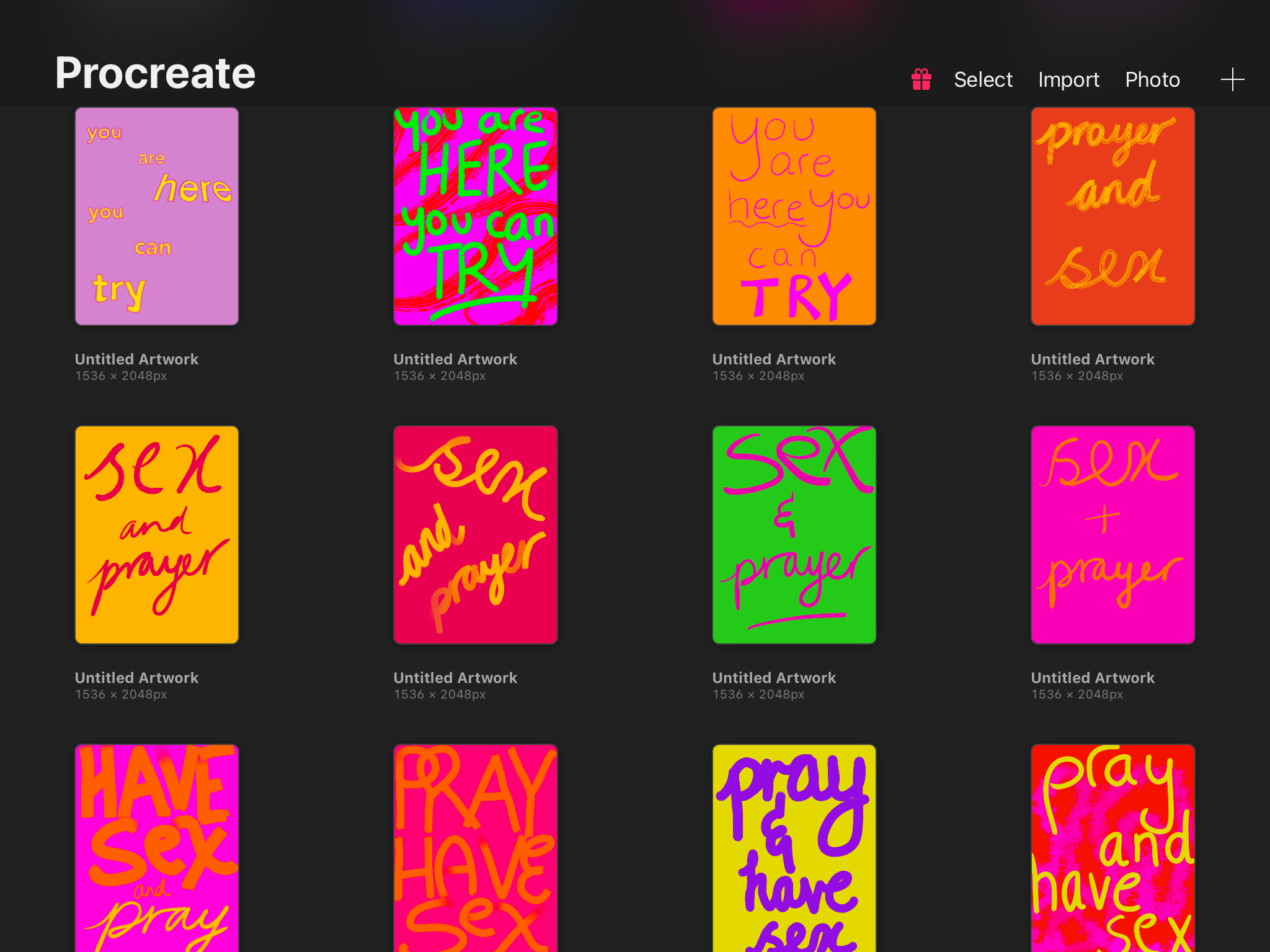Open the magenta artwork with plus sign

pyautogui.click(x=1112, y=534)
